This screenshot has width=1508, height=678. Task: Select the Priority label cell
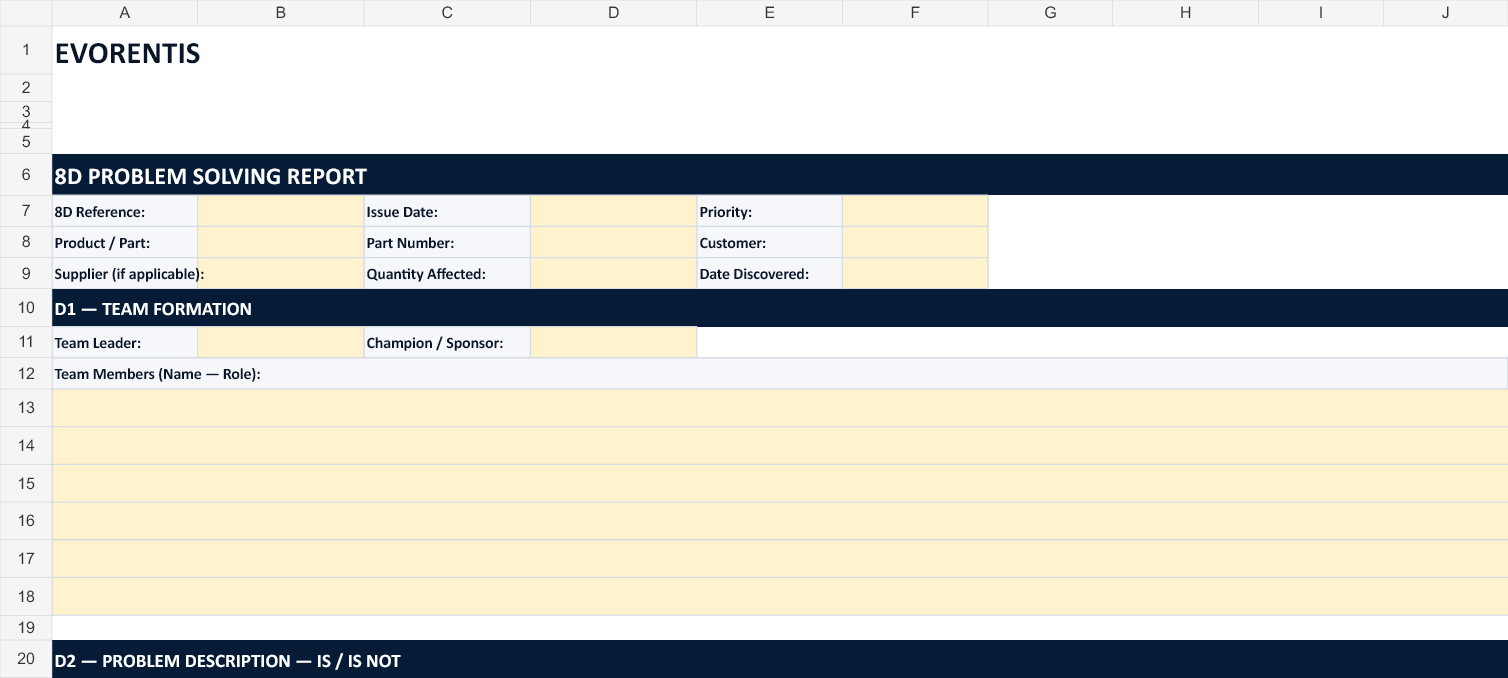coord(769,211)
